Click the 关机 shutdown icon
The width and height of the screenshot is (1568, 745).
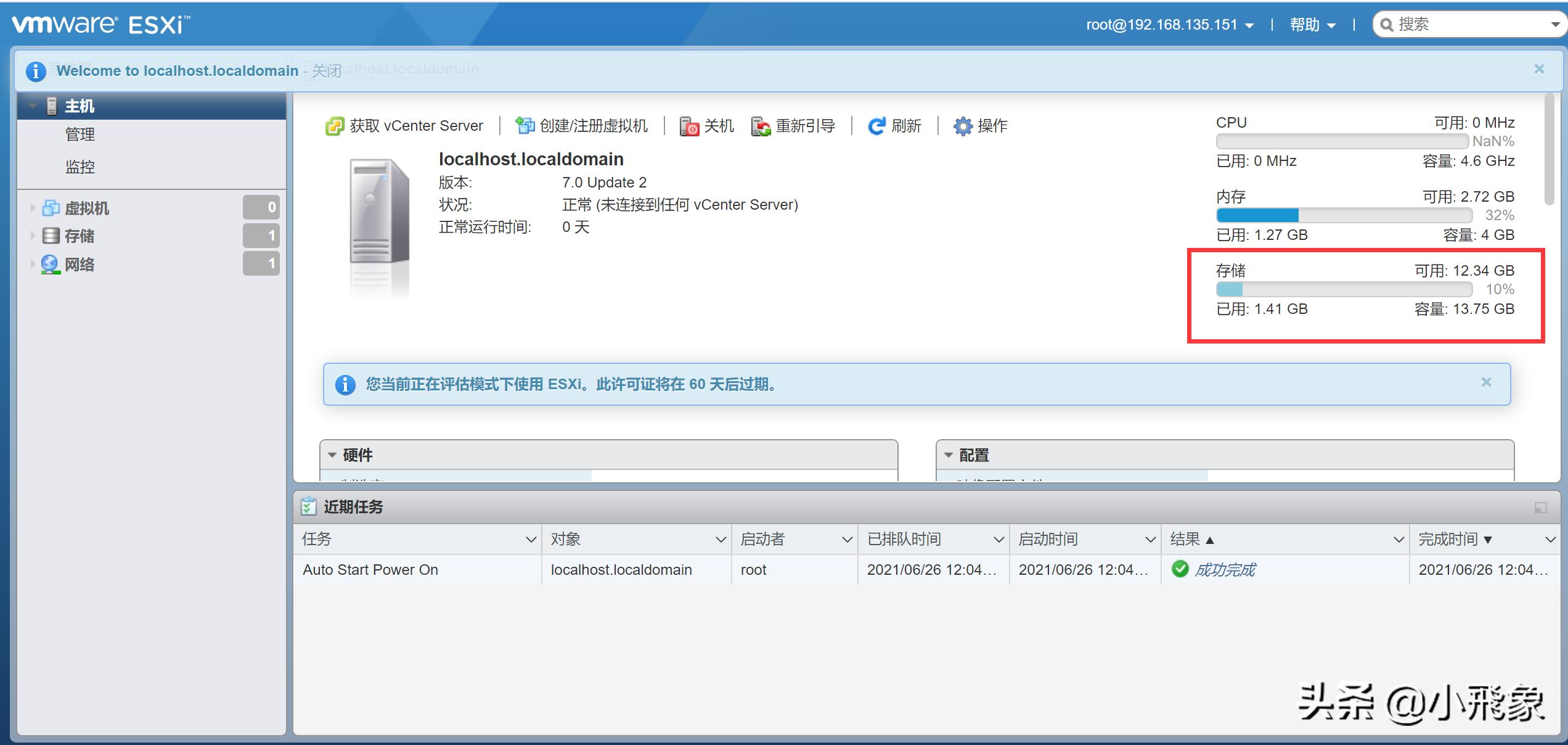pos(688,125)
